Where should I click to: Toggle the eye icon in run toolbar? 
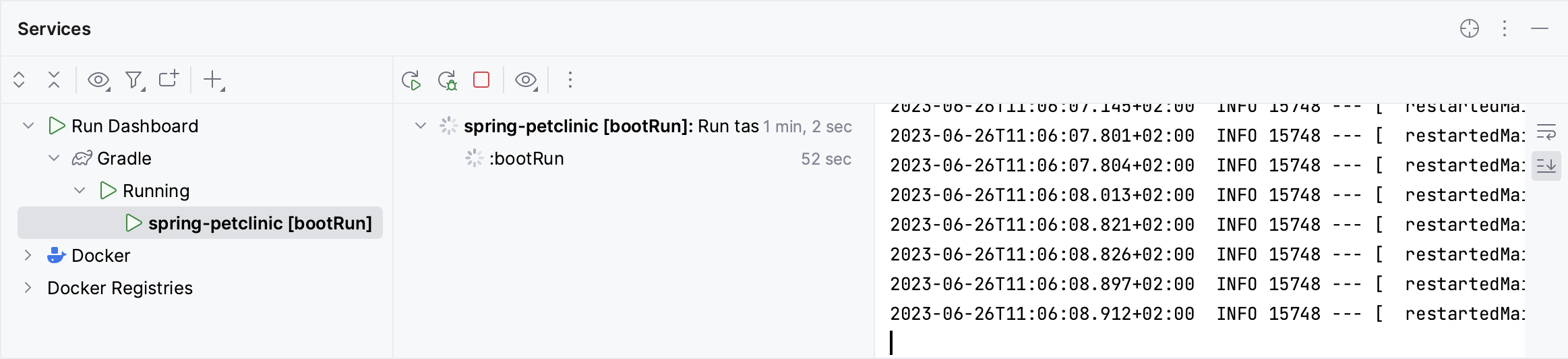tap(525, 80)
